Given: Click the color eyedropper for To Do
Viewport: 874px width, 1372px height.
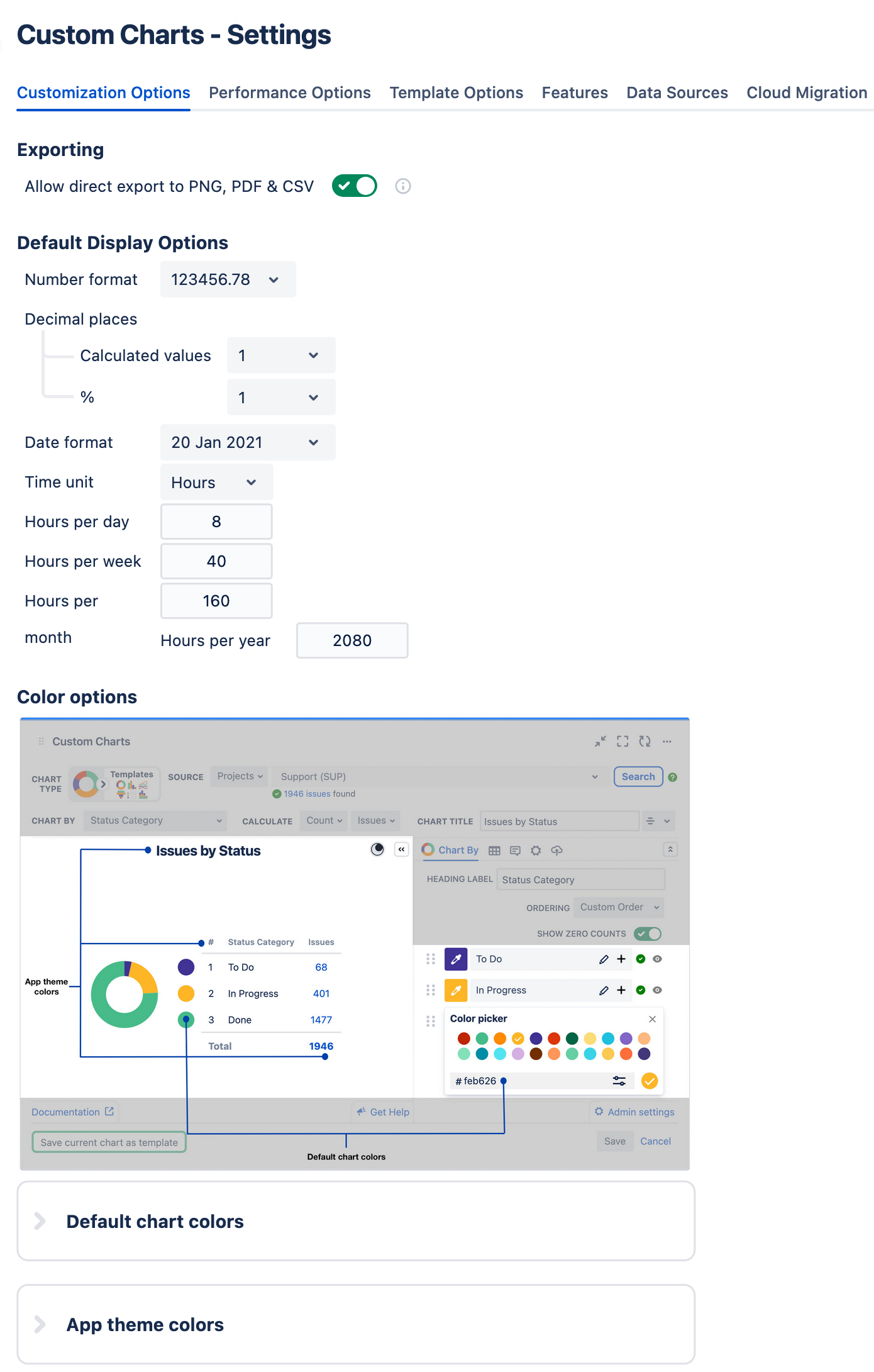Looking at the screenshot, I should click(456, 959).
